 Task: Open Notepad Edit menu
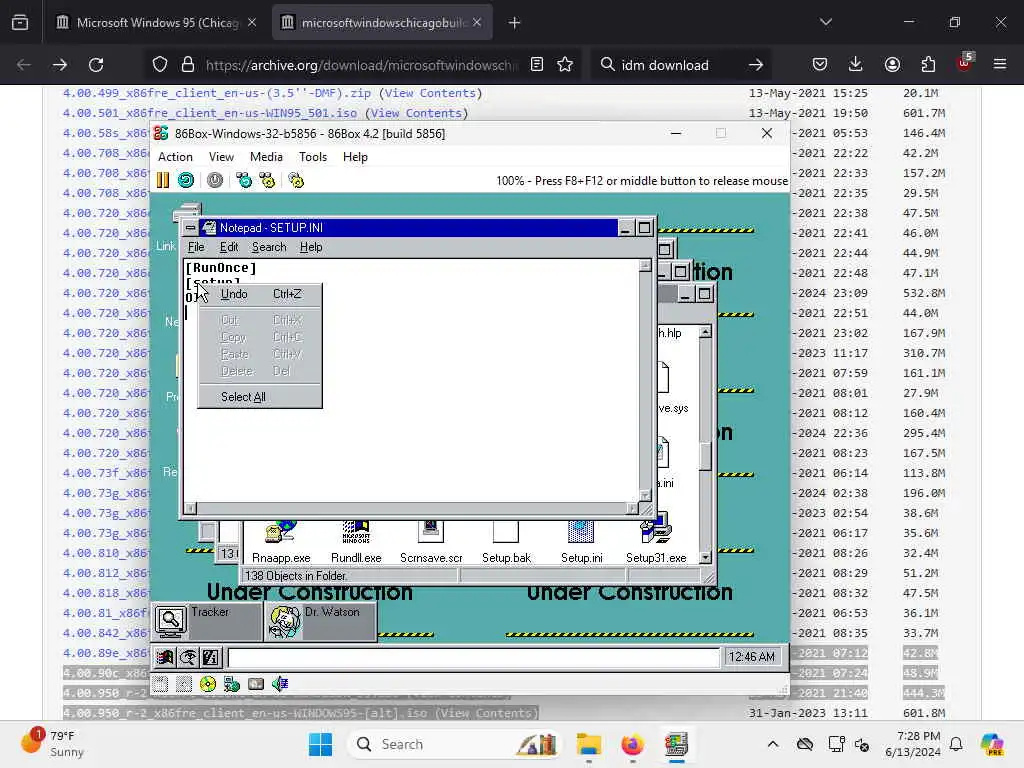pyautogui.click(x=229, y=247)
